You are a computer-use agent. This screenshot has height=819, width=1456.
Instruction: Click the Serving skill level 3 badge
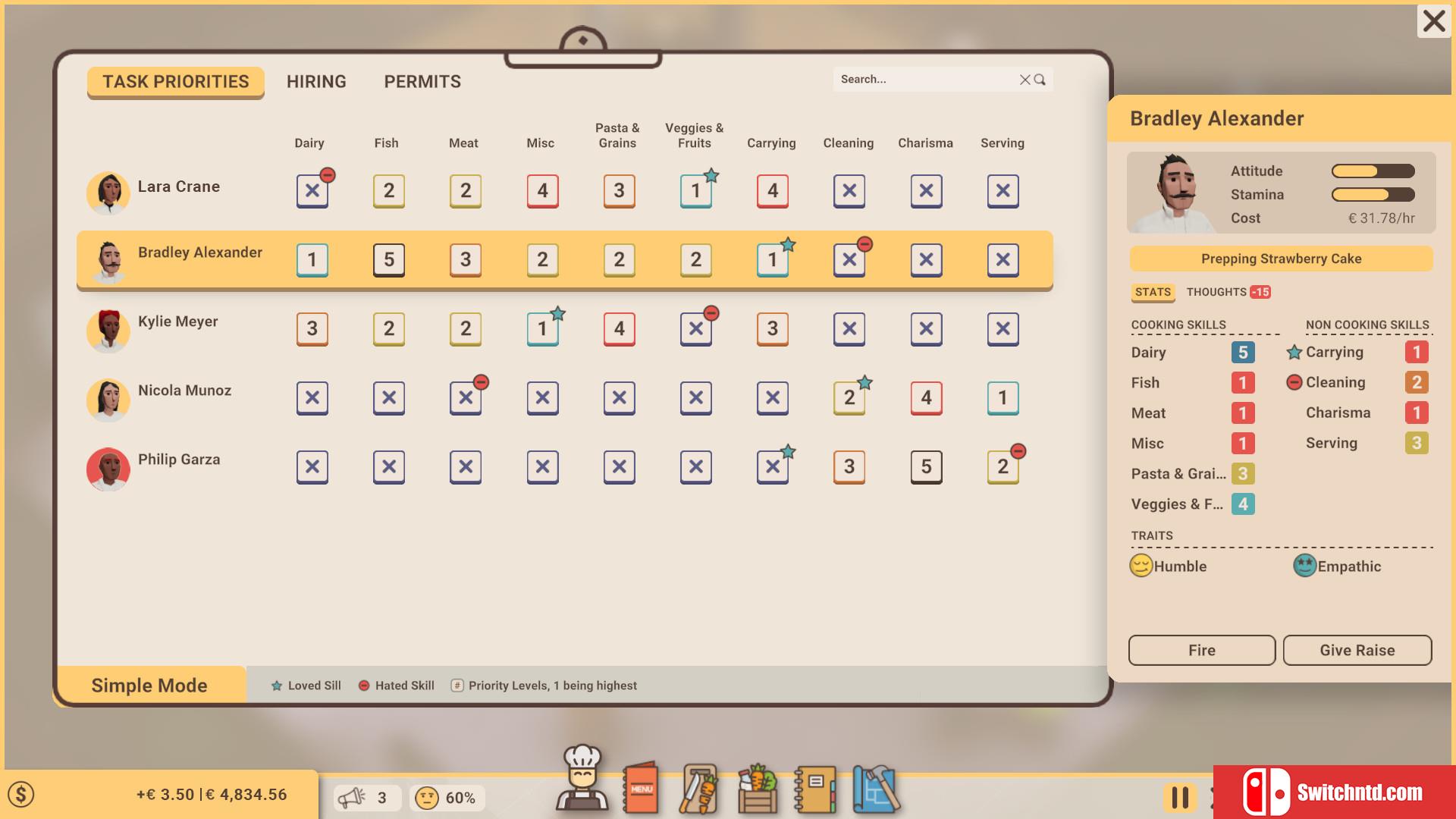click(1417, 443)
